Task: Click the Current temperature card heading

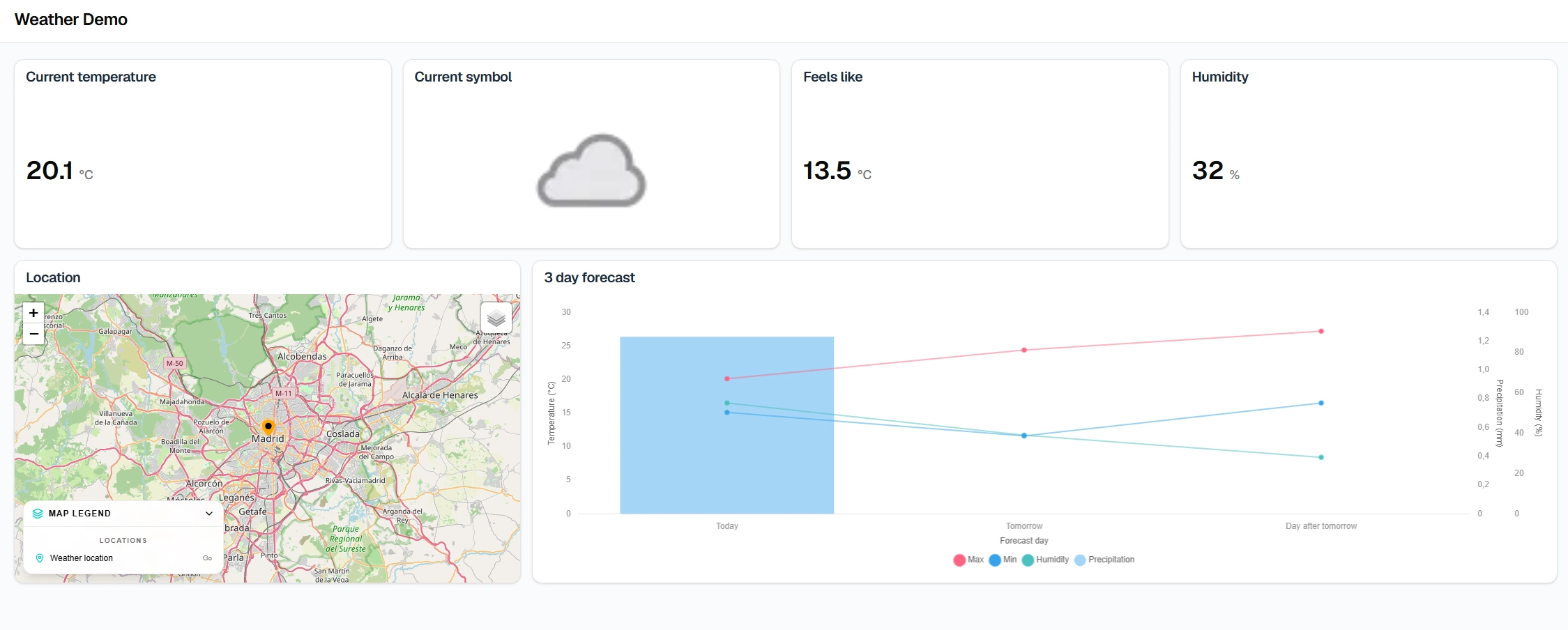Action: pos(91,77)
